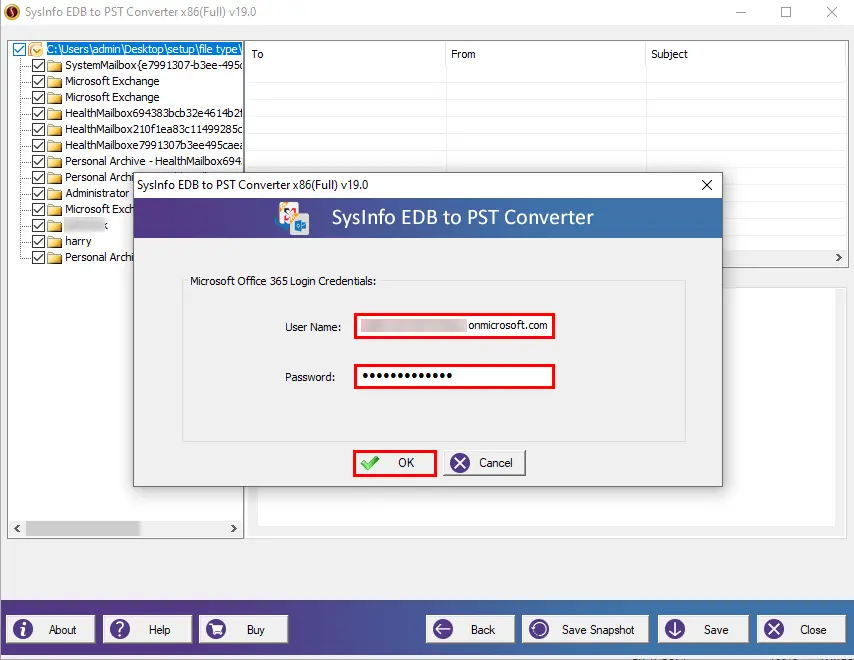
Task: Click the Close button in bottom bar
Action: [x=801, y=630]
